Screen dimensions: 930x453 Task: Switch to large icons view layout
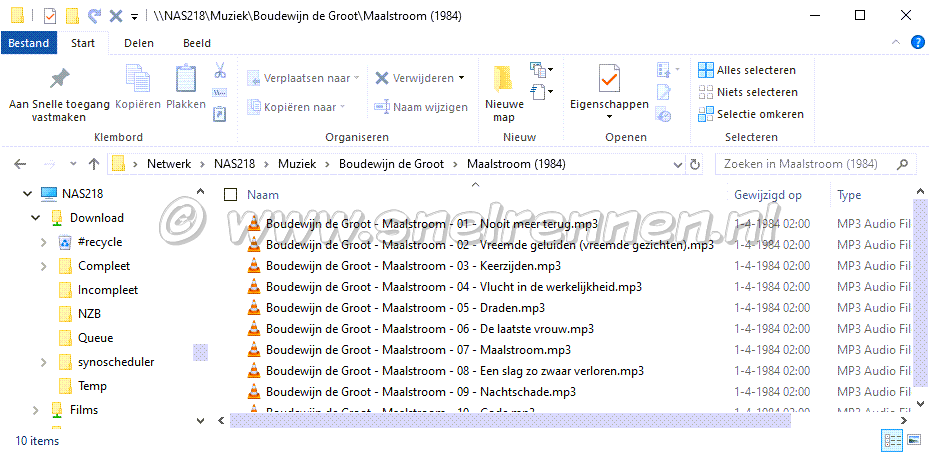tap(914, 440)
